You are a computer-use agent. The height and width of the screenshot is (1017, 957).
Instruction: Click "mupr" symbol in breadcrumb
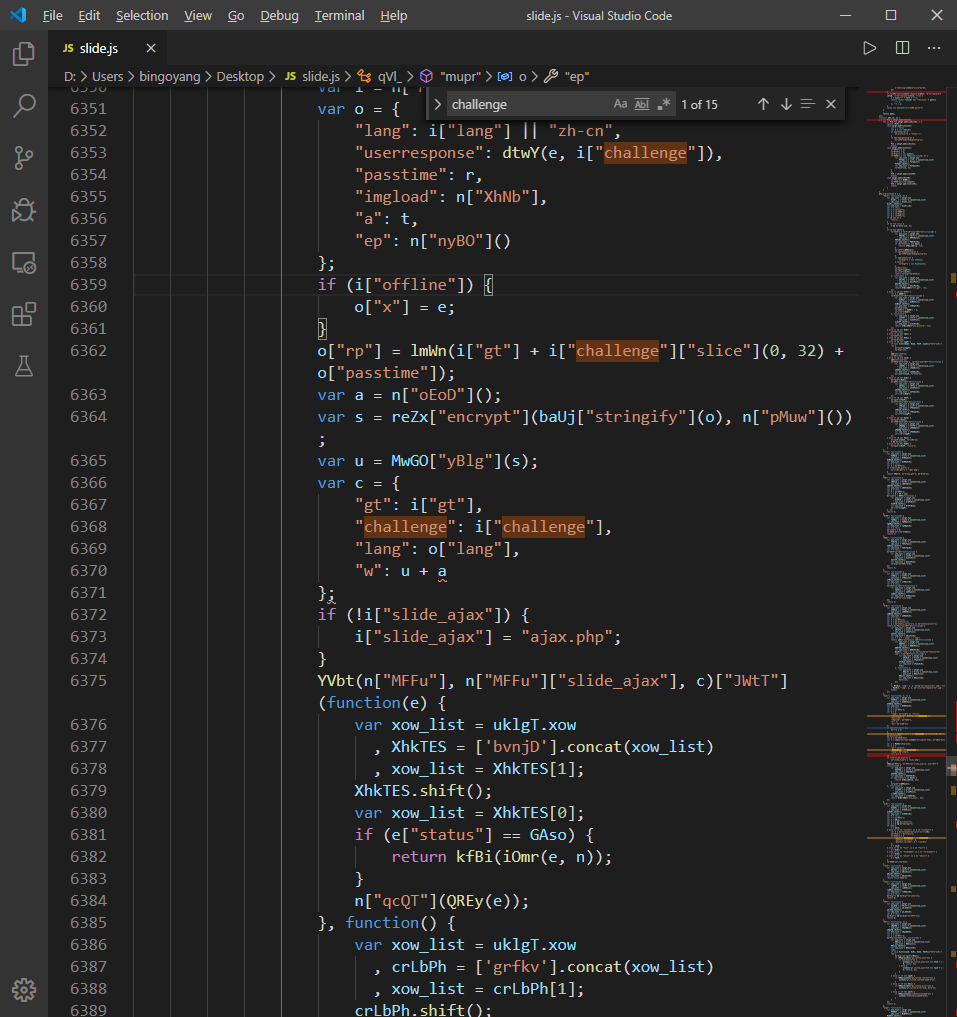pyautogui.click(x=461, y=77)
